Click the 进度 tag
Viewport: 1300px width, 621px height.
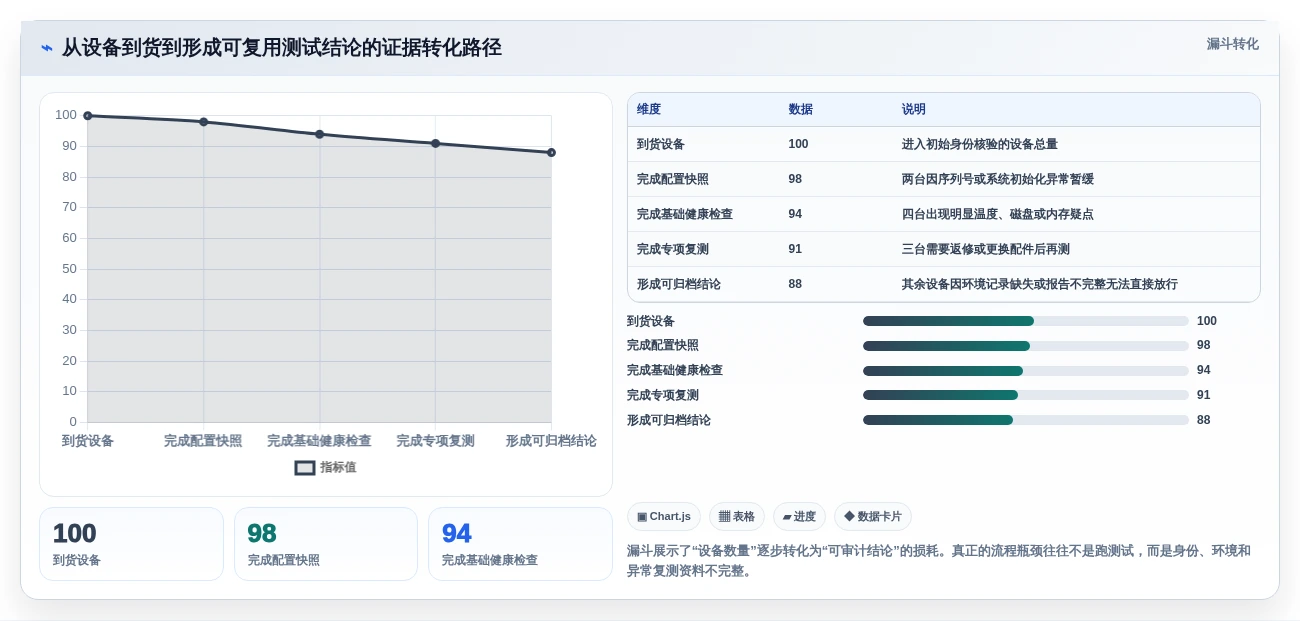(799, 516)
